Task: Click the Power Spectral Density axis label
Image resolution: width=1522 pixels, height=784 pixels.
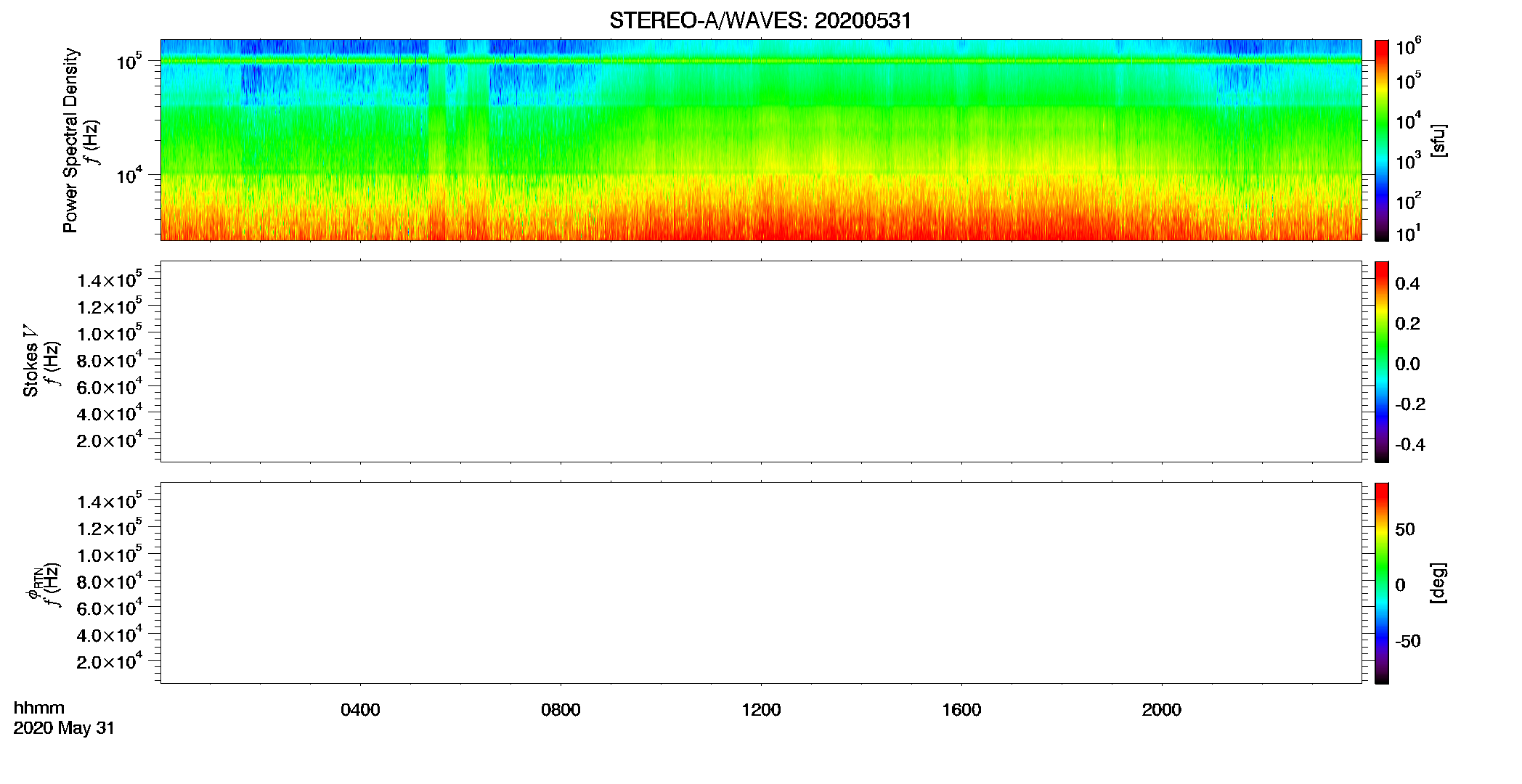Action: coord(70,140)
